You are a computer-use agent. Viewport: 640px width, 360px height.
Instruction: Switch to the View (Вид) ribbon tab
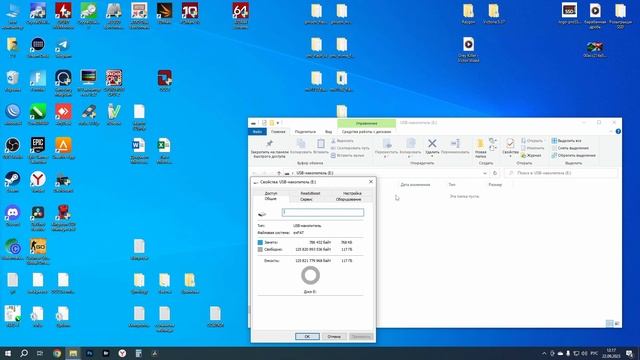(328, 132)
